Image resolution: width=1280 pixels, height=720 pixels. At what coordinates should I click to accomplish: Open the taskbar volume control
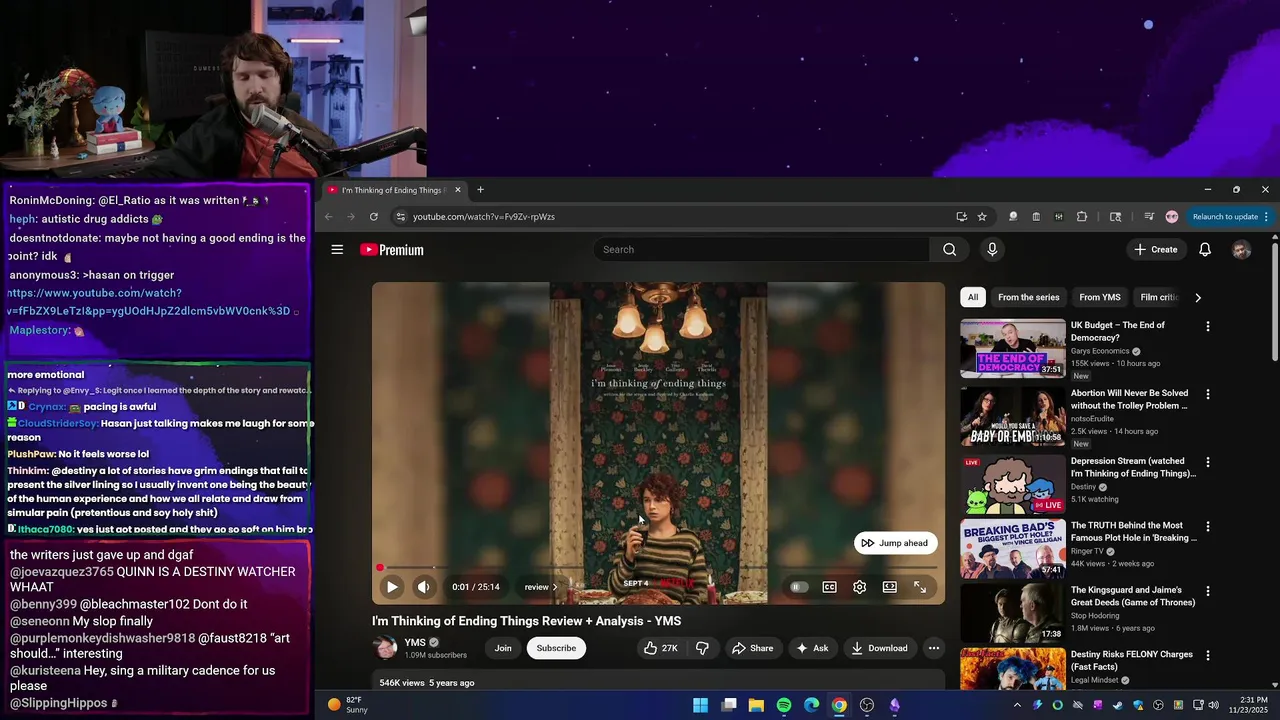click(x=1213, y=705)
